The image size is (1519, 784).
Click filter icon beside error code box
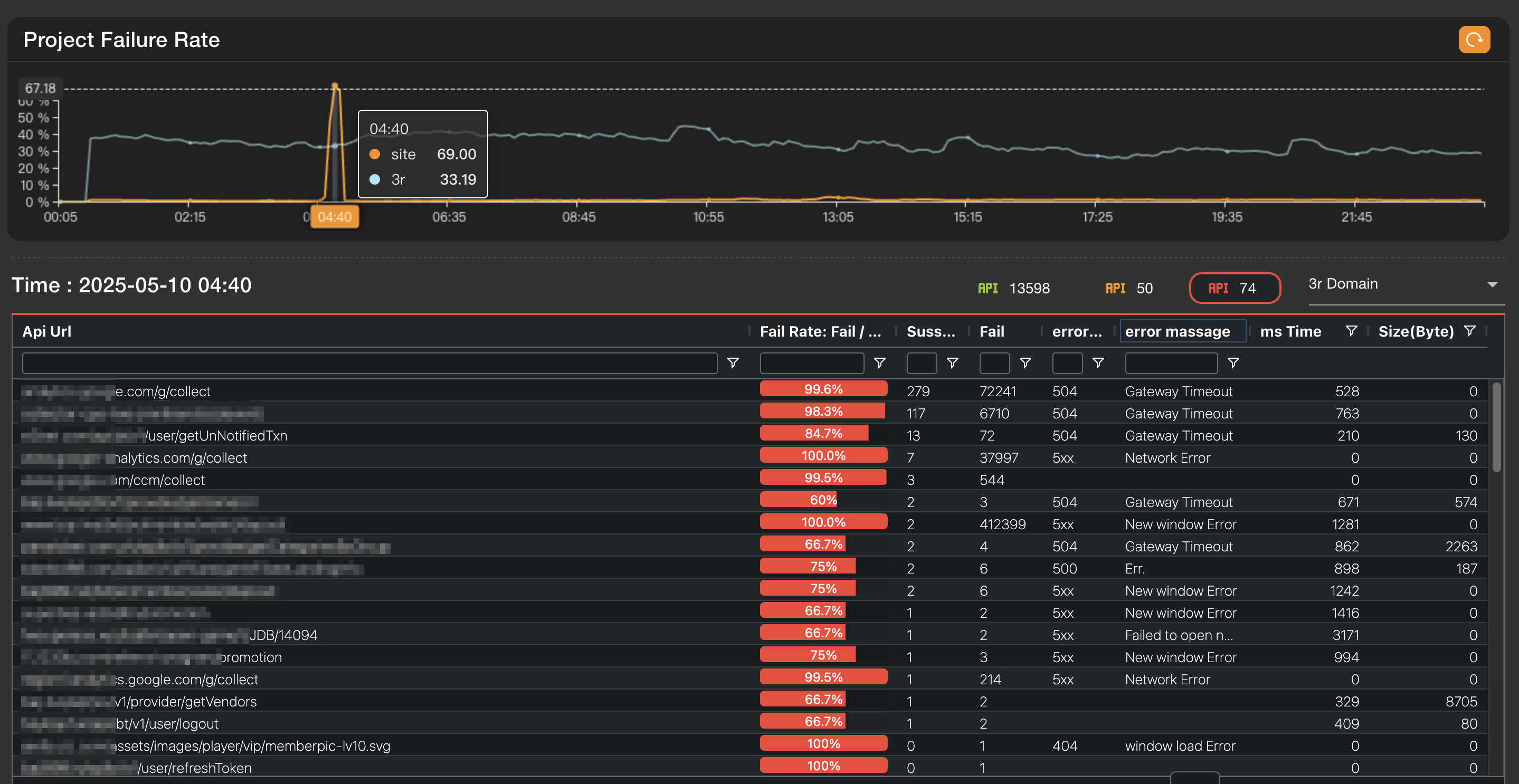click(1098, 362)
